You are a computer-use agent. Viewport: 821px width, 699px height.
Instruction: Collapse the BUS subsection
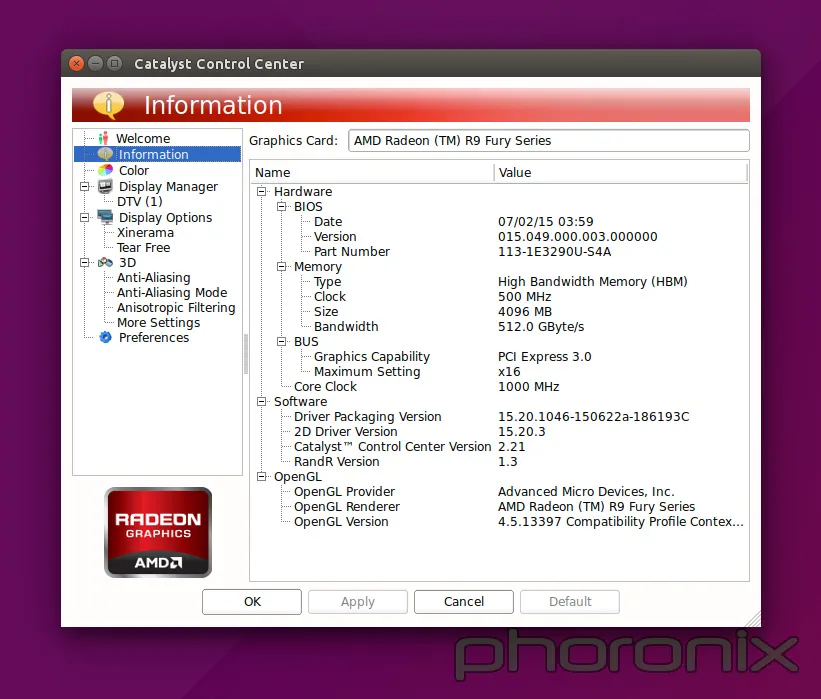(x=281, y=341)
